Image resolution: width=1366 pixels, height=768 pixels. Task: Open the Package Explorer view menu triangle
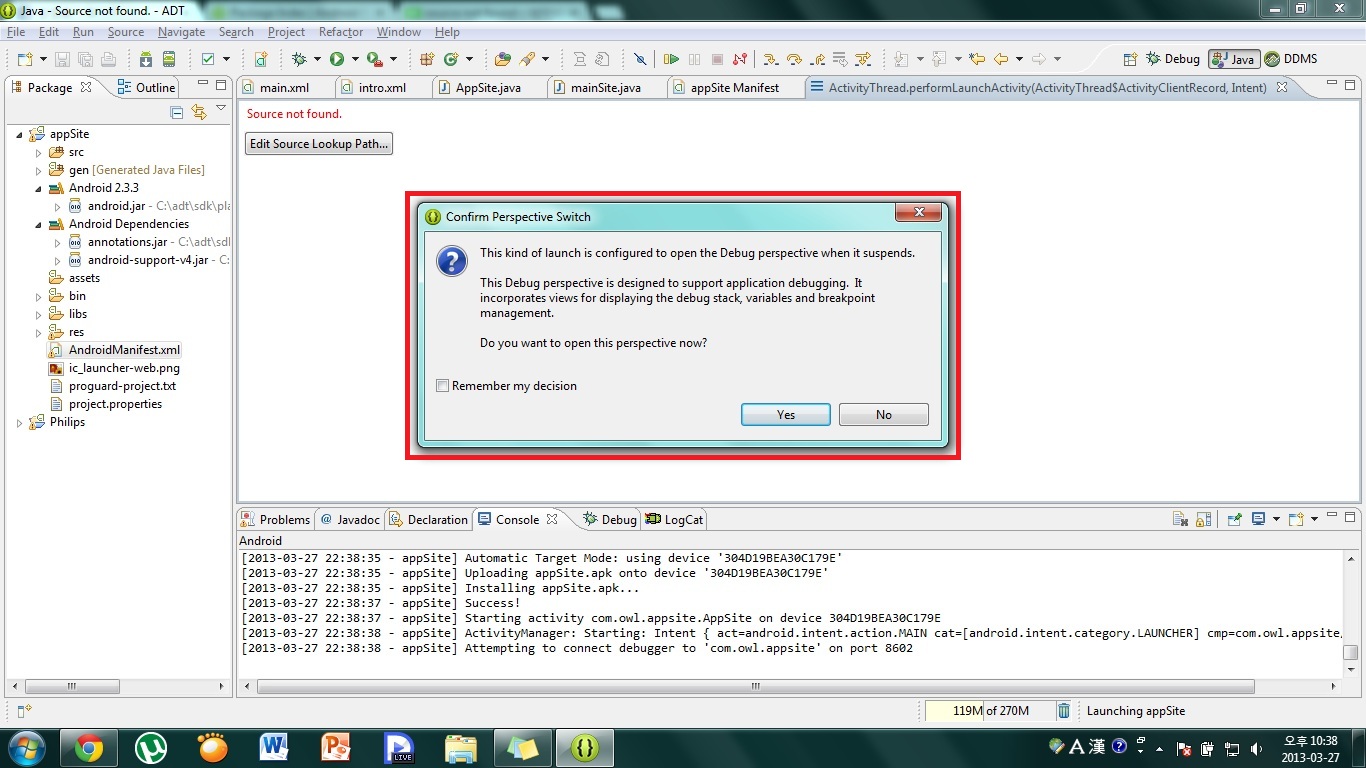(221, 109)
